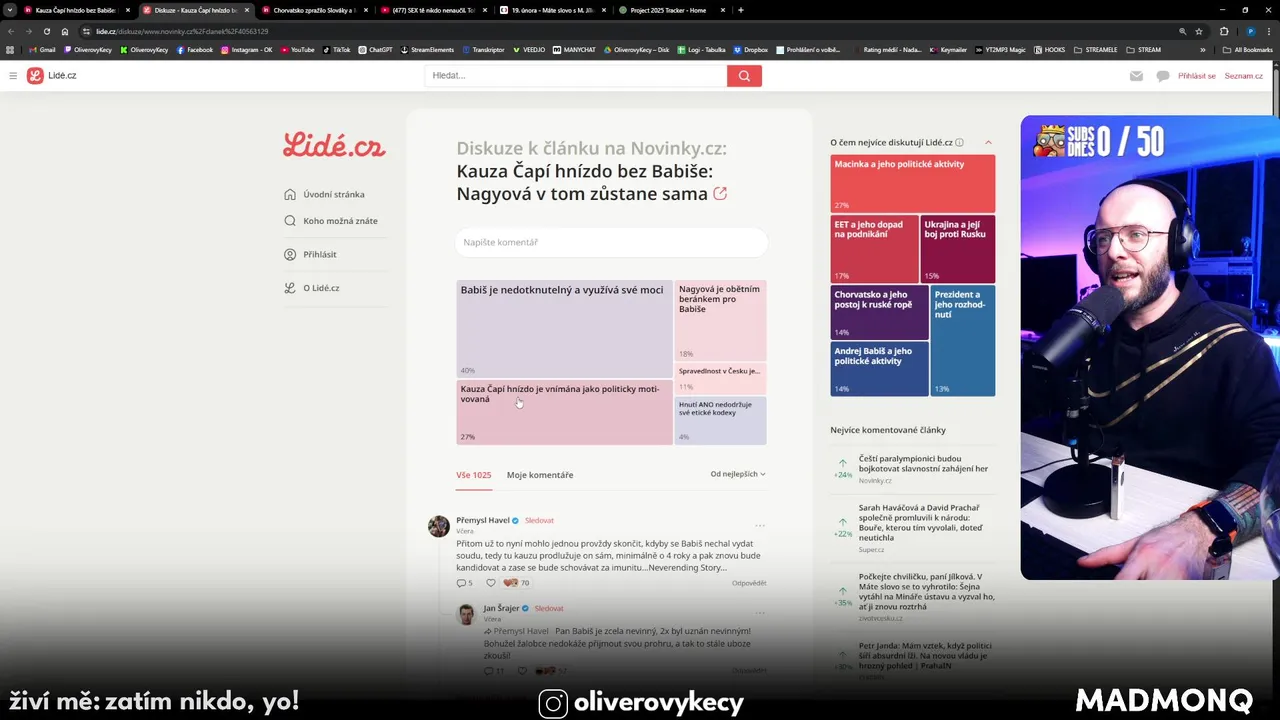
Task: Click the Přihlásit se link in header
Action: pos(1197,76)
